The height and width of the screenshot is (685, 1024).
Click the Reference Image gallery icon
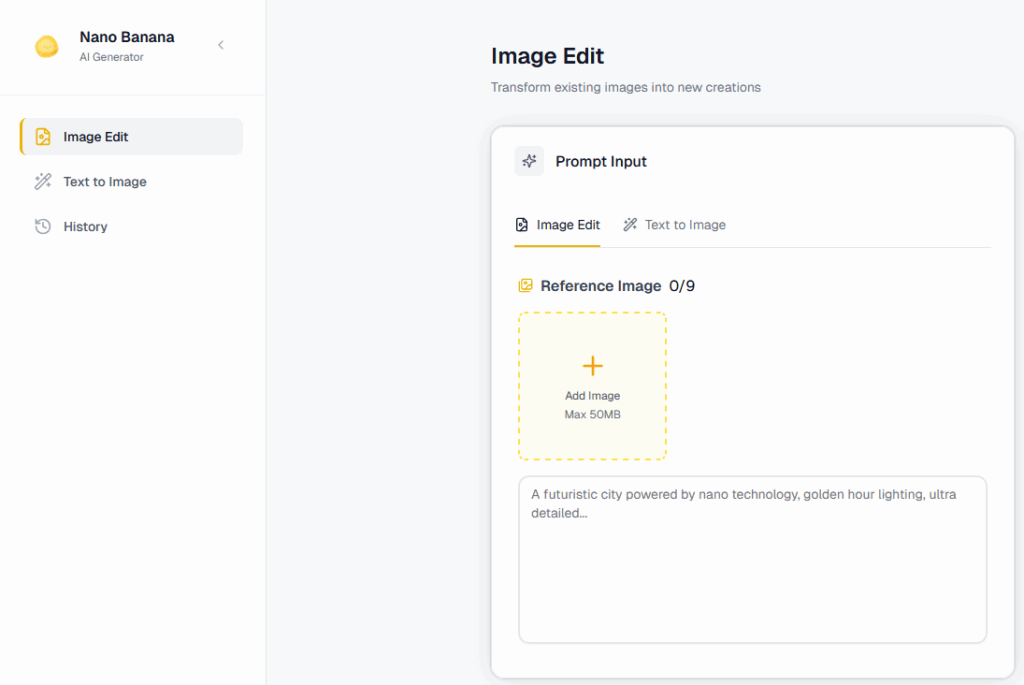coord(526,286)
